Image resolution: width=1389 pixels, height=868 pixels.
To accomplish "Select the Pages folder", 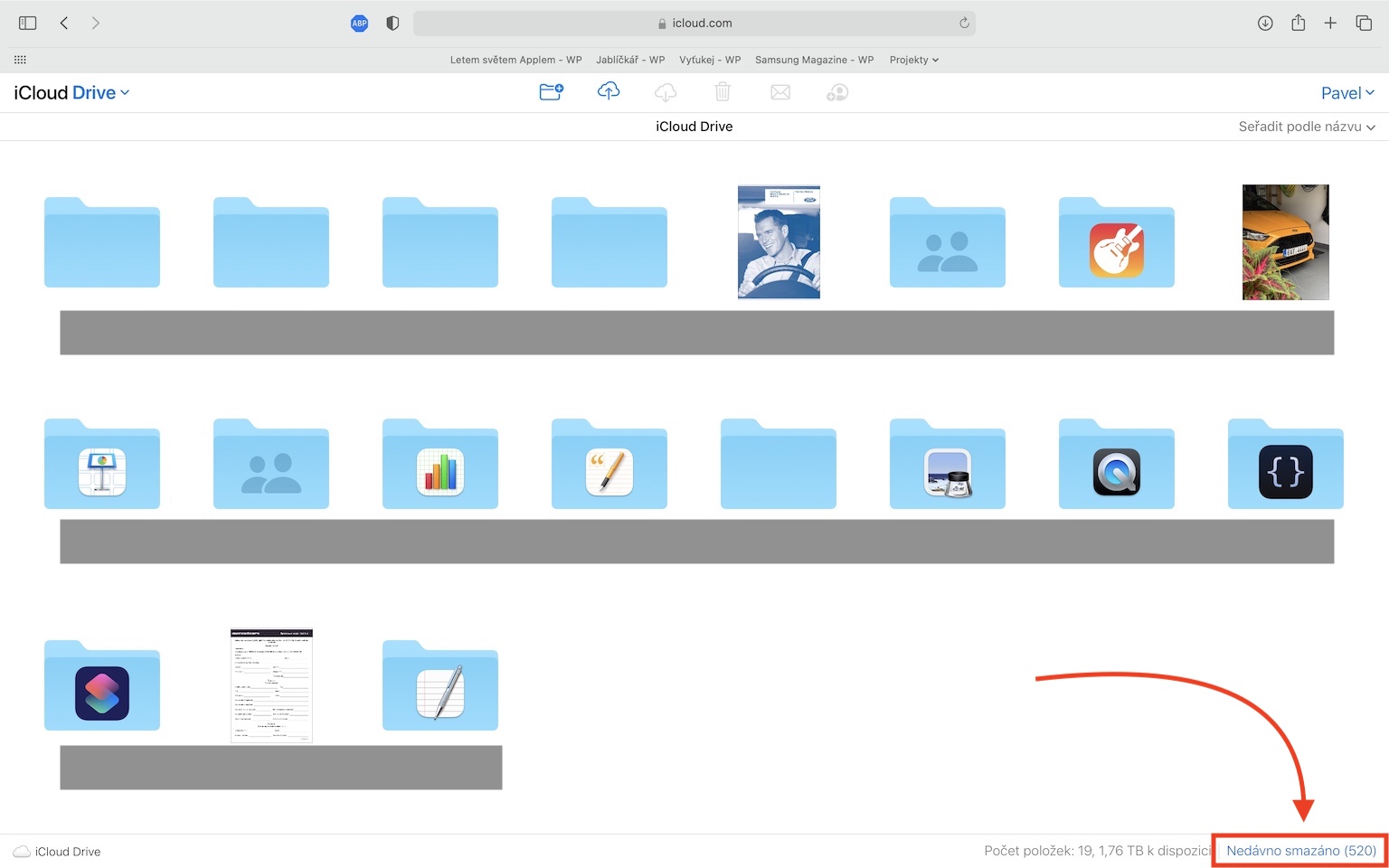I will (x=609, y=464).
